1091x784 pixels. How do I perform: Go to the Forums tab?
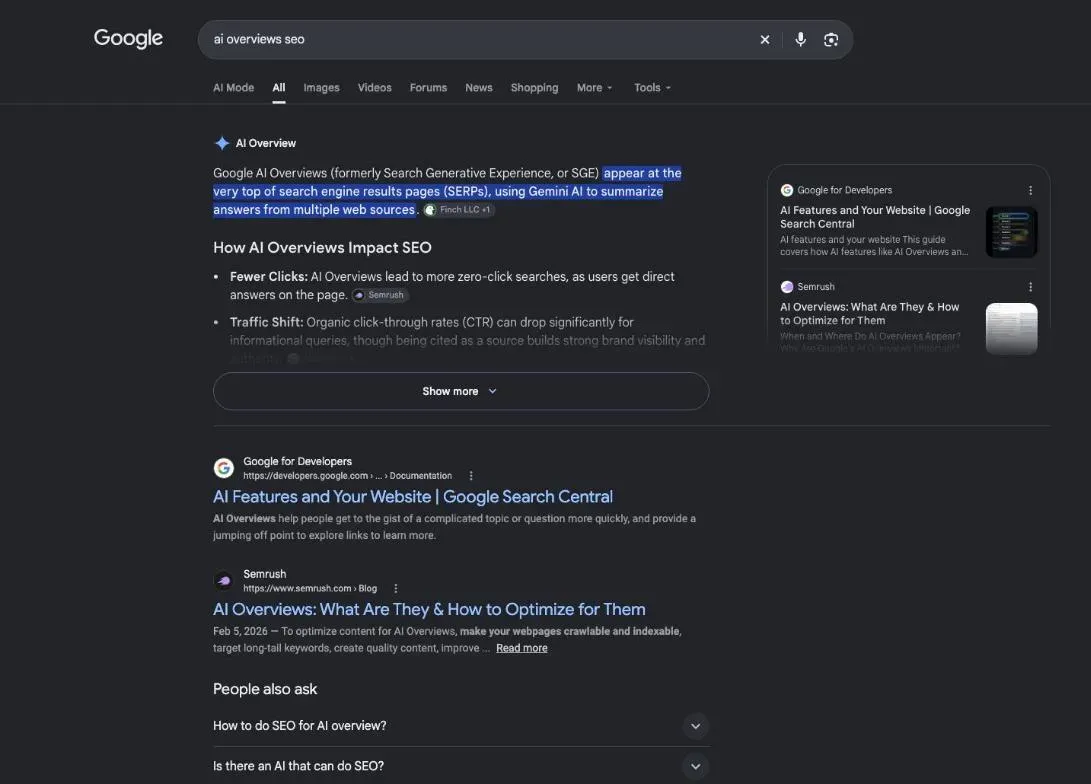coord(428,88)
